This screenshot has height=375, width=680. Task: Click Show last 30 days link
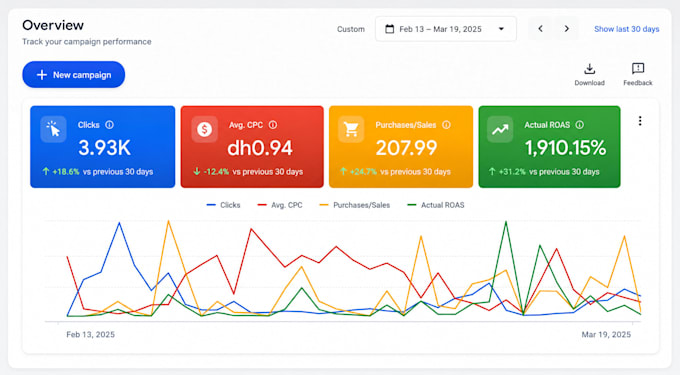click(627, 29)
